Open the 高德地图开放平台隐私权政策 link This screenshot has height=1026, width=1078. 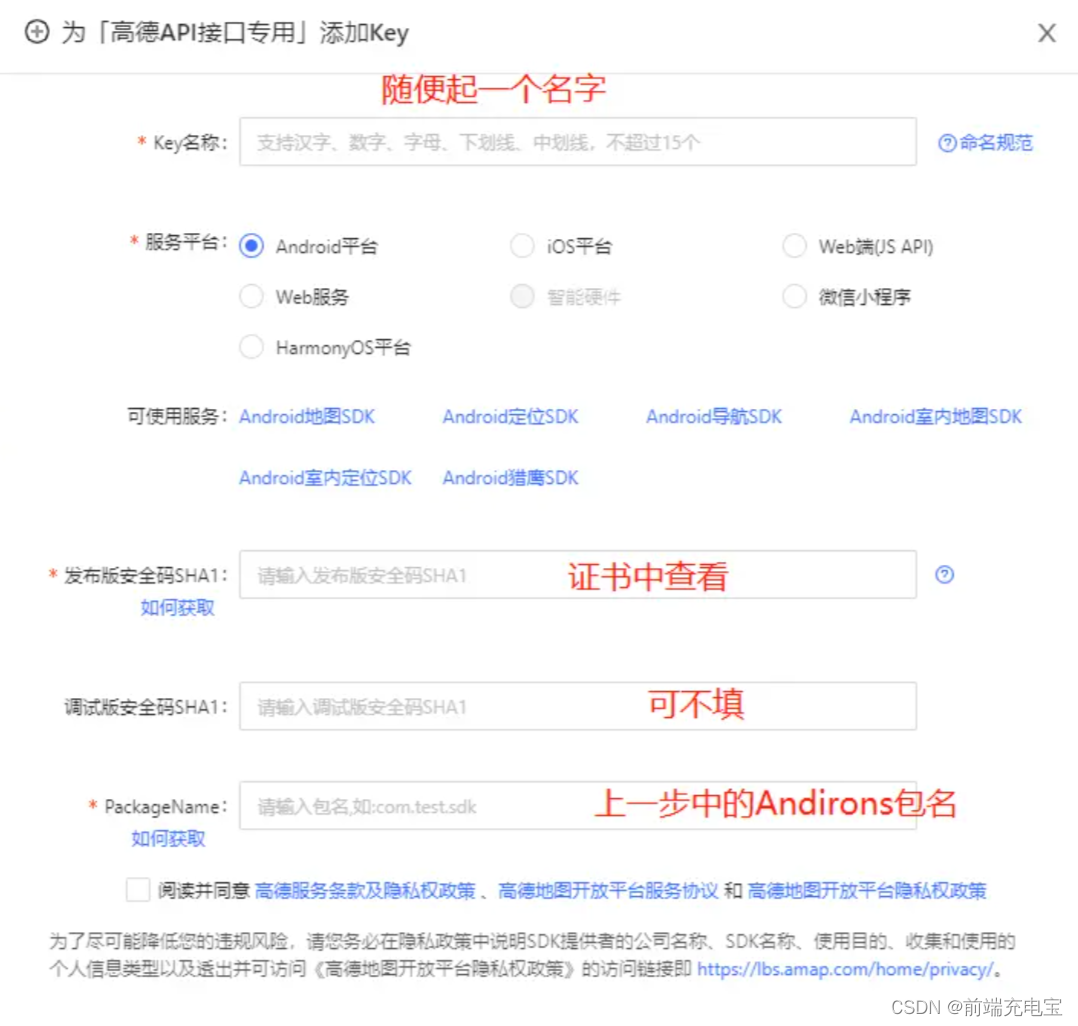[867, 891]
